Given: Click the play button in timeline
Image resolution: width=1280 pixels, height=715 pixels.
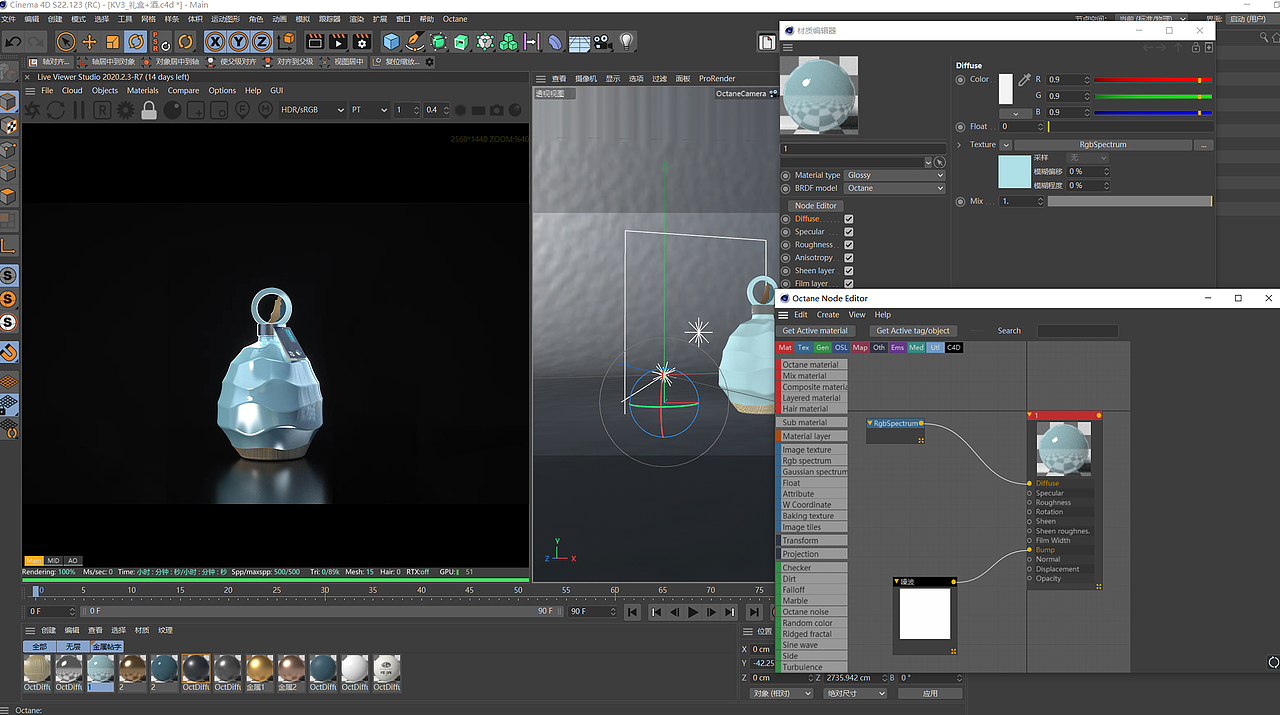Looking at the screenshot, I should point(693,612).
